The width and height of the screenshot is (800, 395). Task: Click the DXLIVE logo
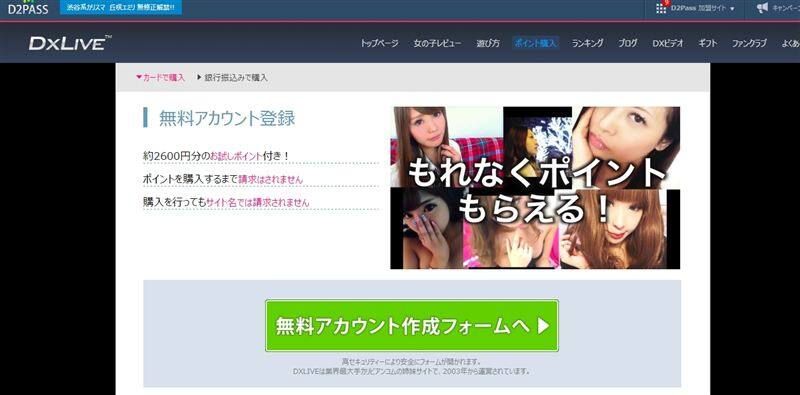click(x=70, y=43)
